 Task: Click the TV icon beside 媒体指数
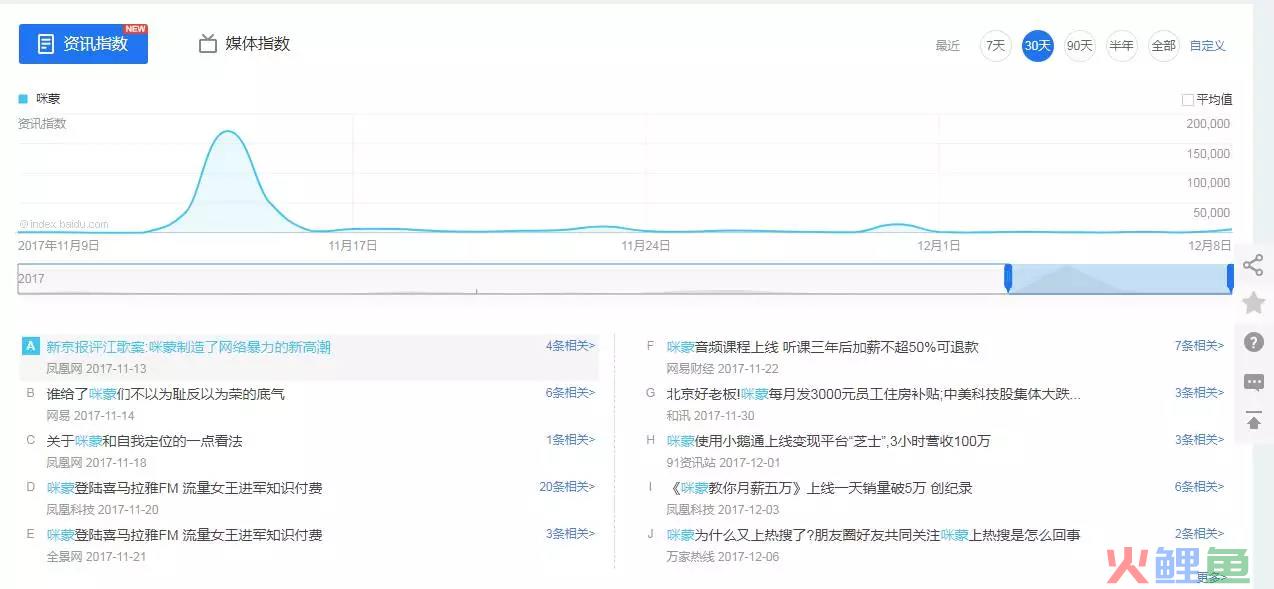click(207, 44)
